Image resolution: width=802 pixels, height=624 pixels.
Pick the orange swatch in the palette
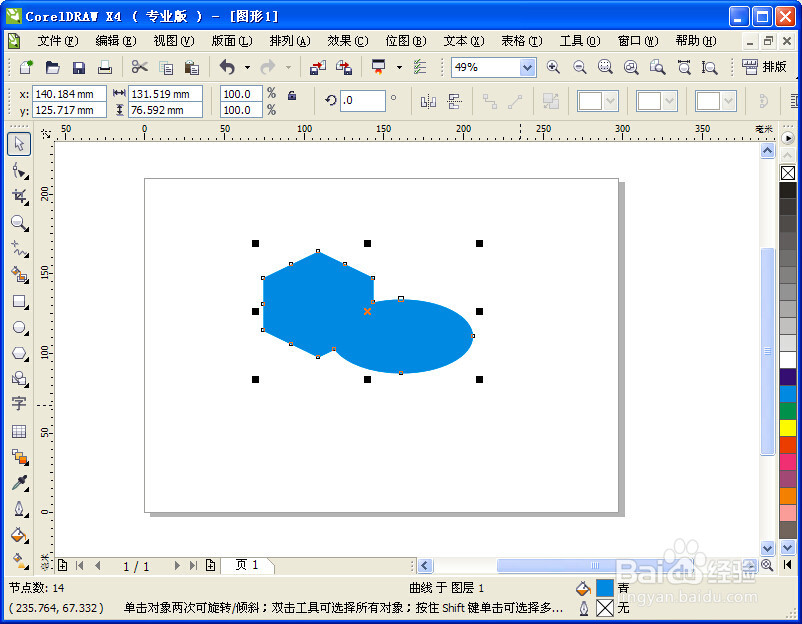tap(788, 496)
